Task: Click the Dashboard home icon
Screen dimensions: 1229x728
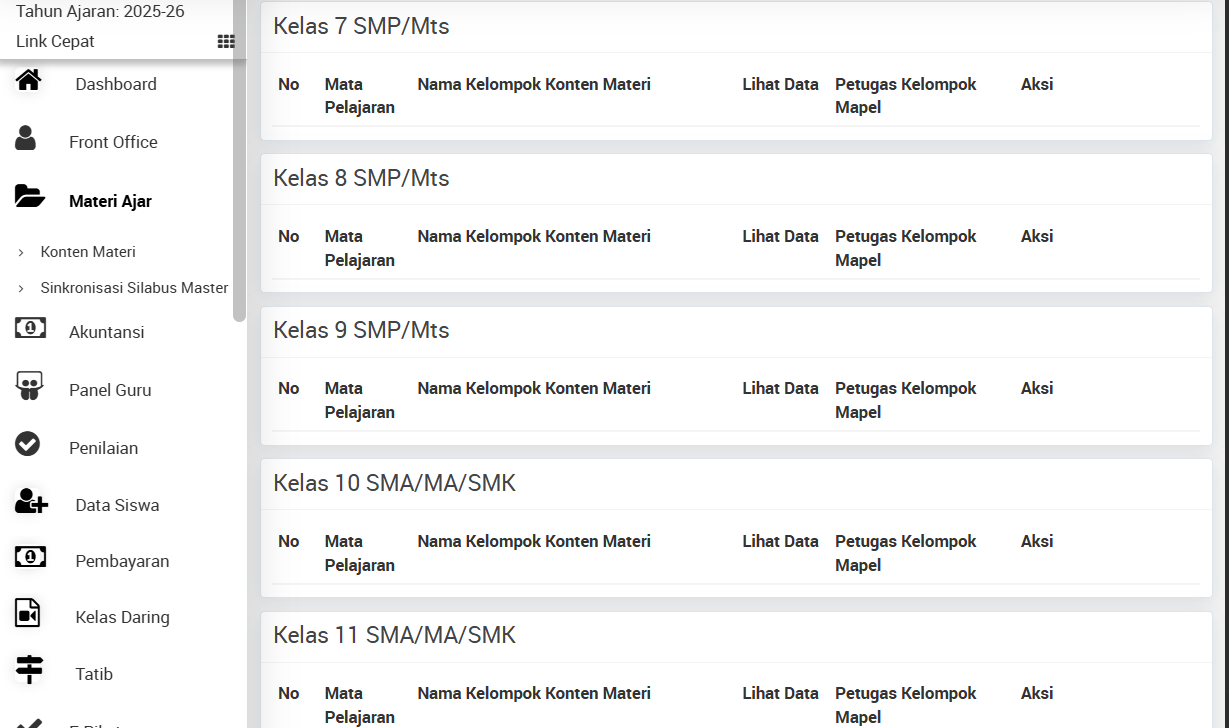Action: tap(29, 80)
